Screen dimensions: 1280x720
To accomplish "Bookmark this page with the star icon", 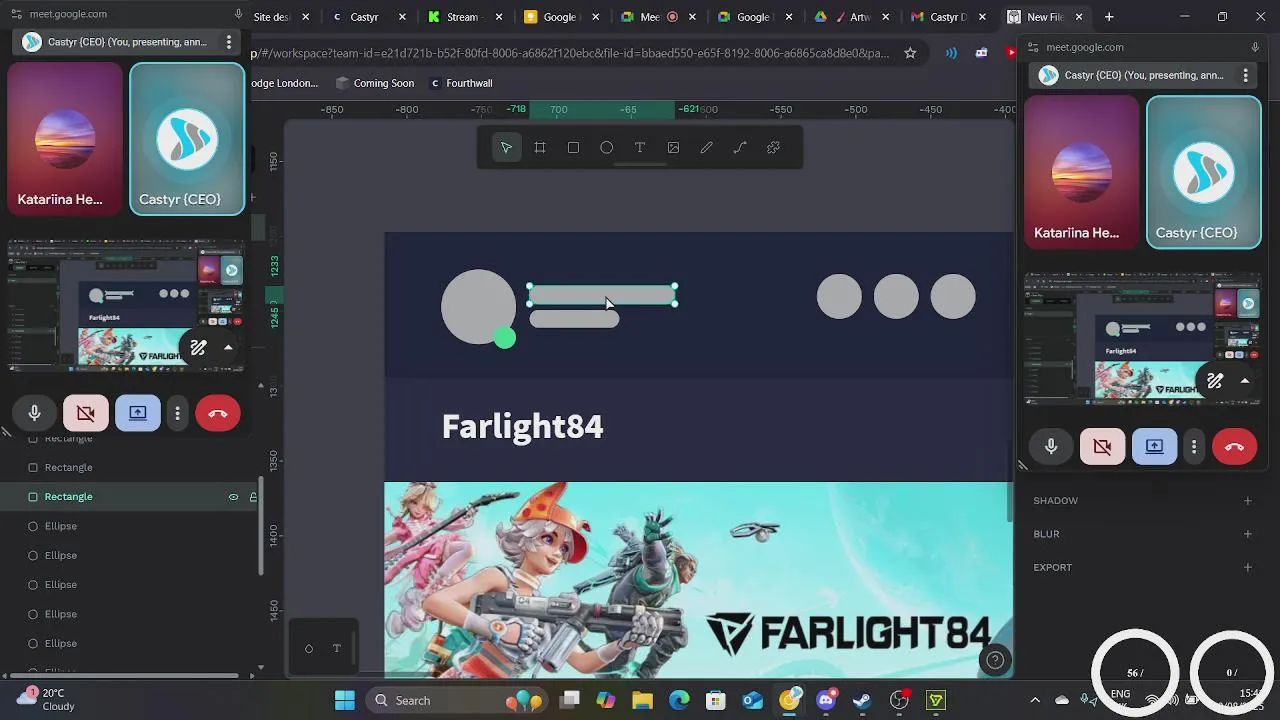I will click(x=910, y=53).
